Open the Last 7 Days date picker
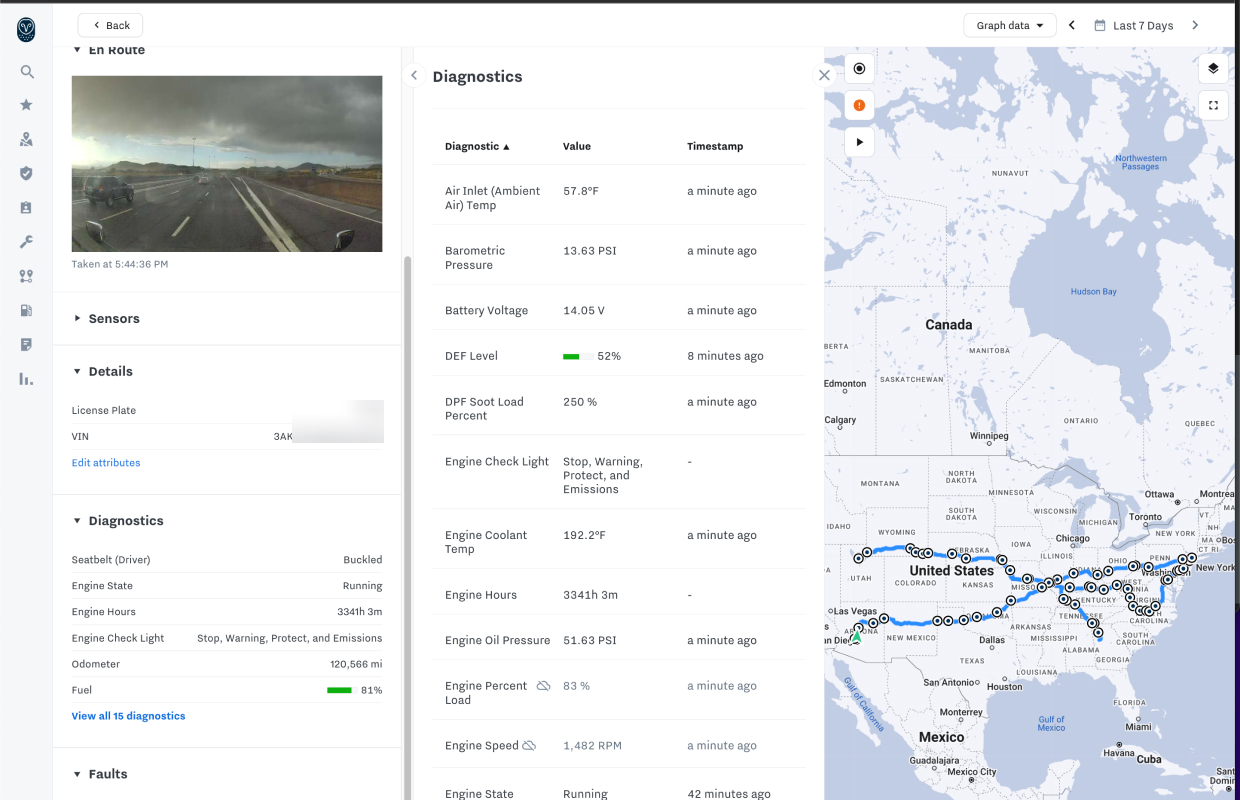The width and height of the screenshot is (1240, 800). (x=1134, y=25)
